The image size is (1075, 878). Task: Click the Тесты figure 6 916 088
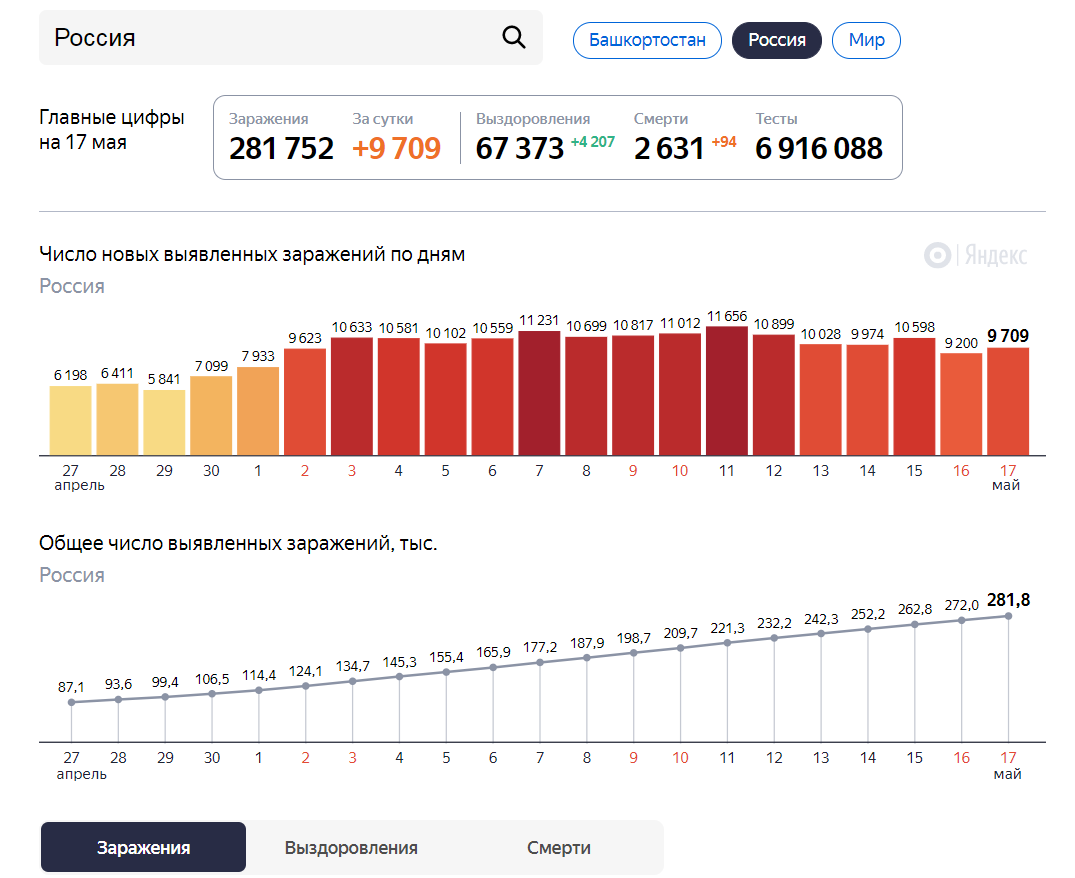818,149
